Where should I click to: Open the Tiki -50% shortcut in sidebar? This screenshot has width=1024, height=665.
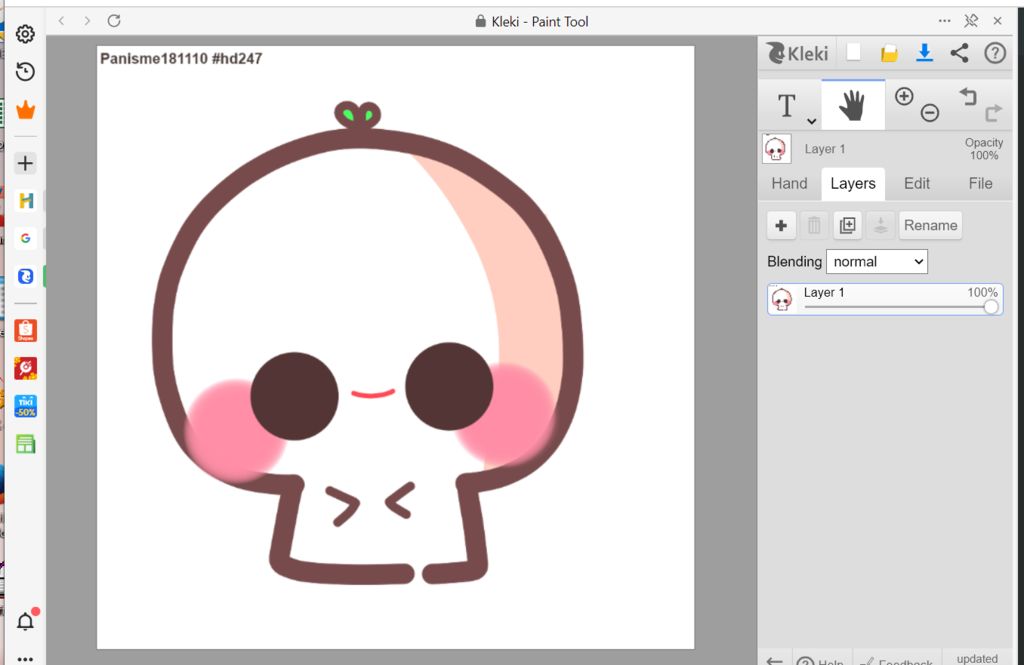(x=25, y=406)
